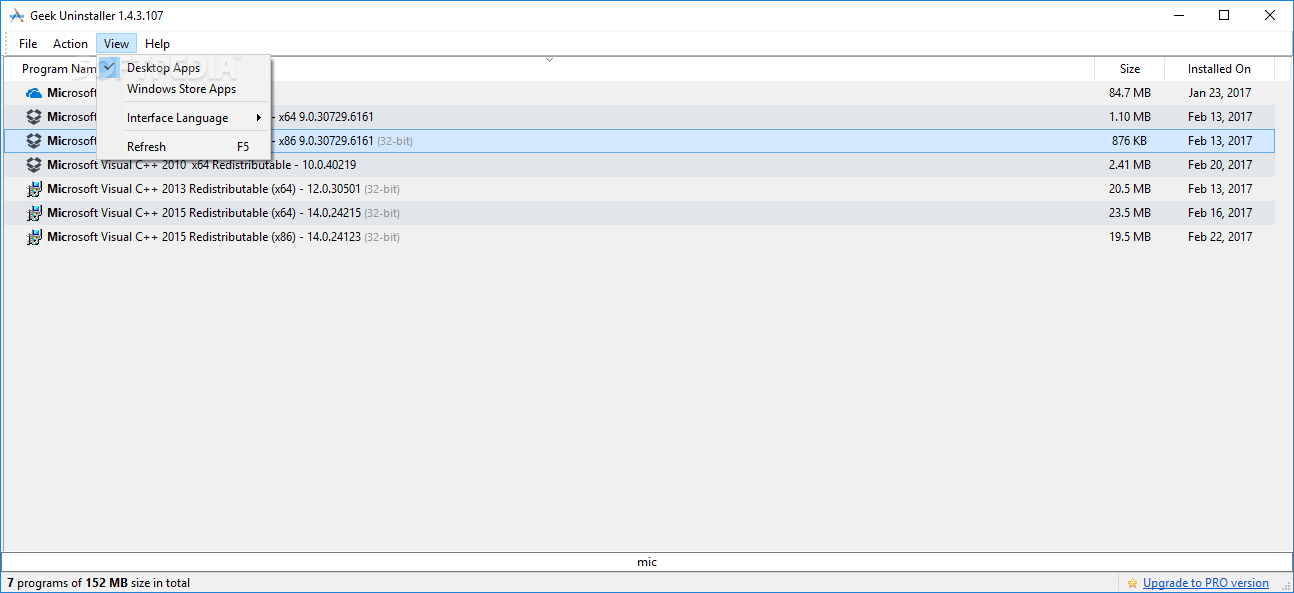
Task: Click the Feb 20, 2017 install date
Action: point(1219,165)
